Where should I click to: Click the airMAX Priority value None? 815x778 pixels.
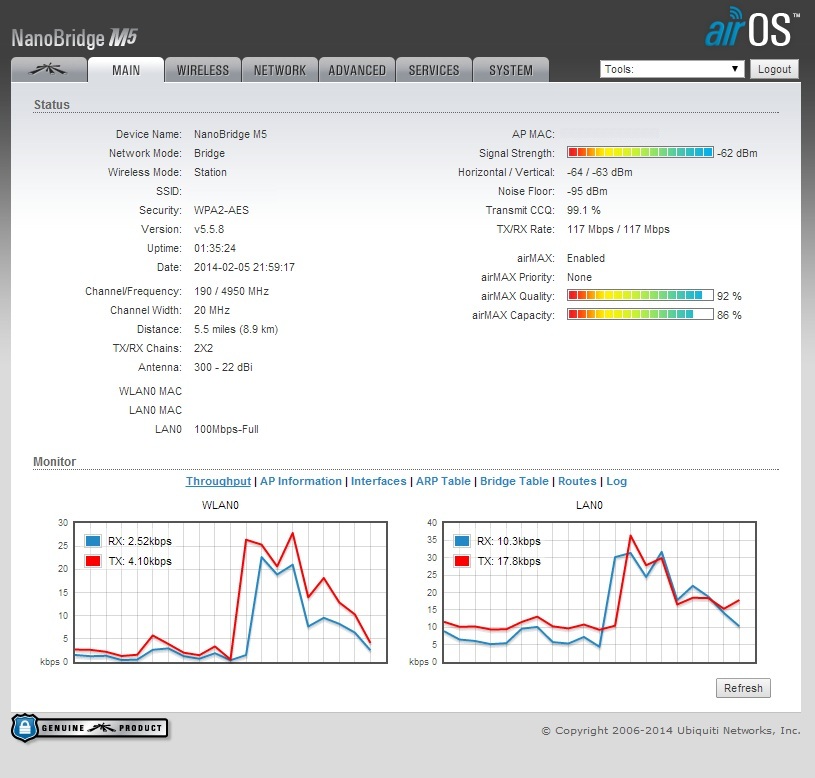pos(579,277)
